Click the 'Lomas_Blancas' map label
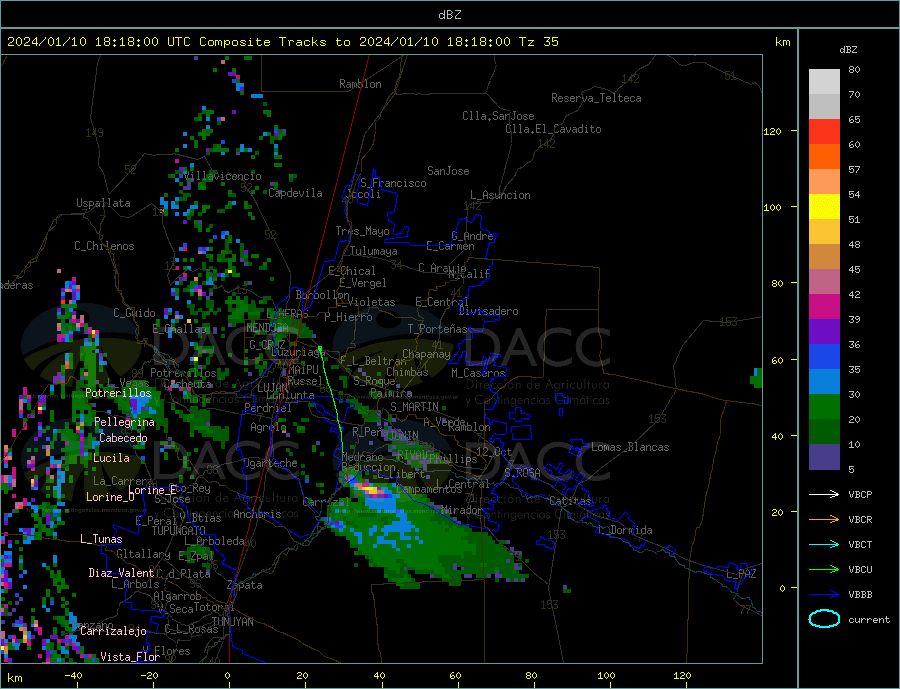 click(x=630, y=447)
